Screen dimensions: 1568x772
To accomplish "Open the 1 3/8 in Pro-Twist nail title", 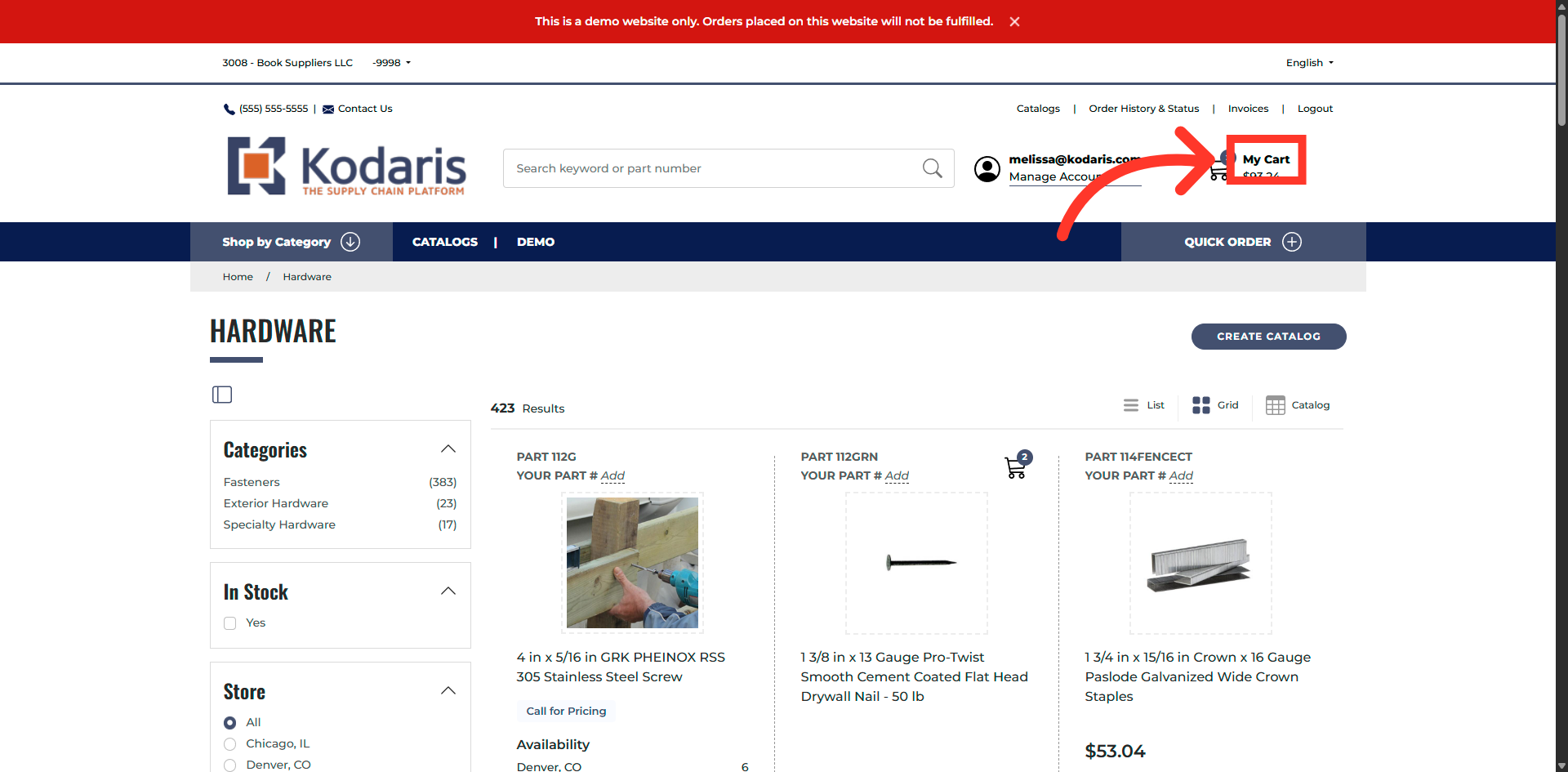I will [914, 676].
